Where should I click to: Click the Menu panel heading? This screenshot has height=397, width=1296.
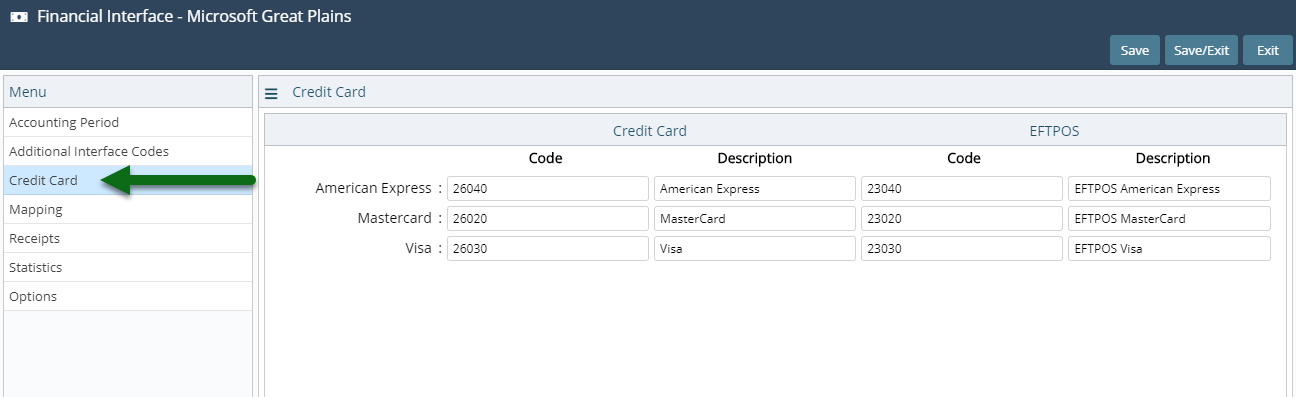pos(28,92)
